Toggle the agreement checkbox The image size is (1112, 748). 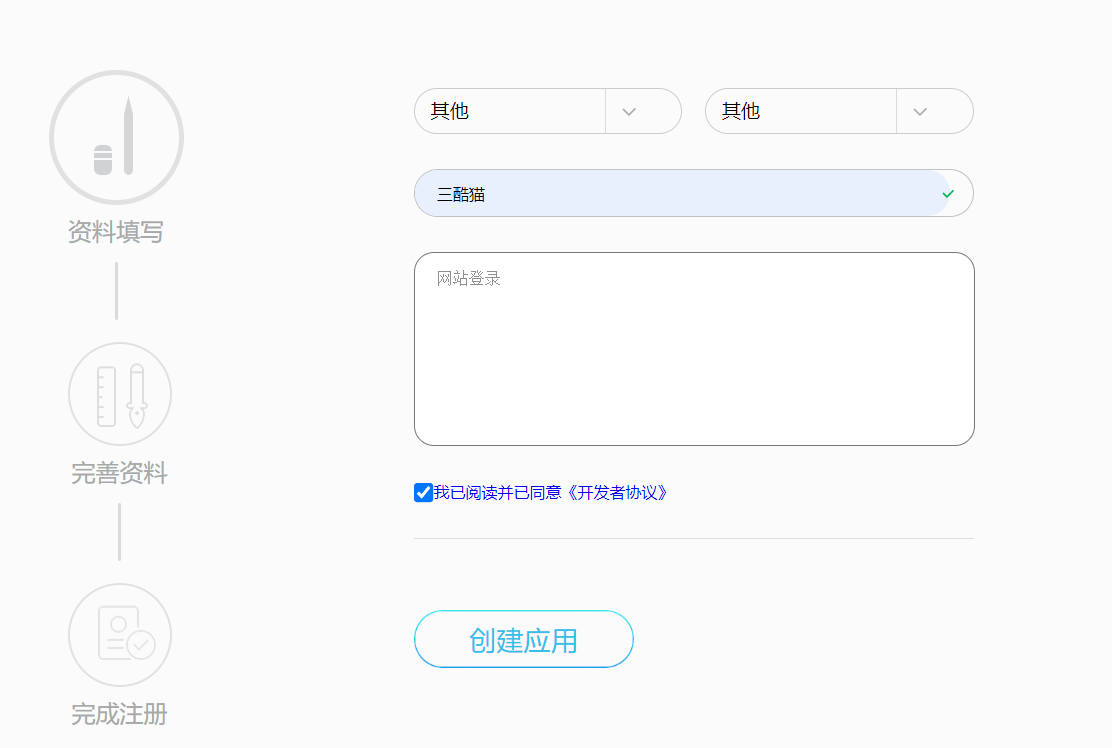tap(423, 492)
